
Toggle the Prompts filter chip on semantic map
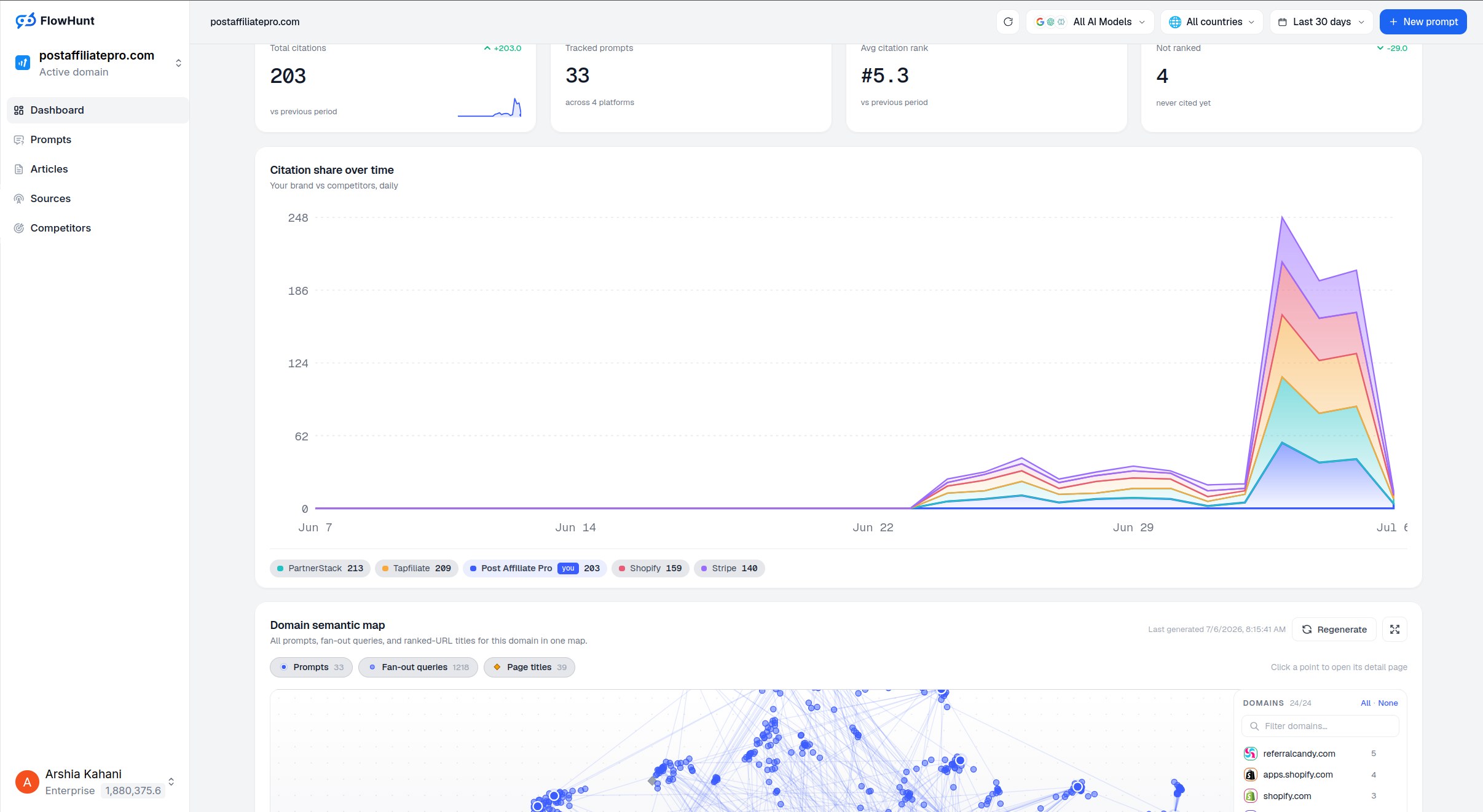coord(311,667)
